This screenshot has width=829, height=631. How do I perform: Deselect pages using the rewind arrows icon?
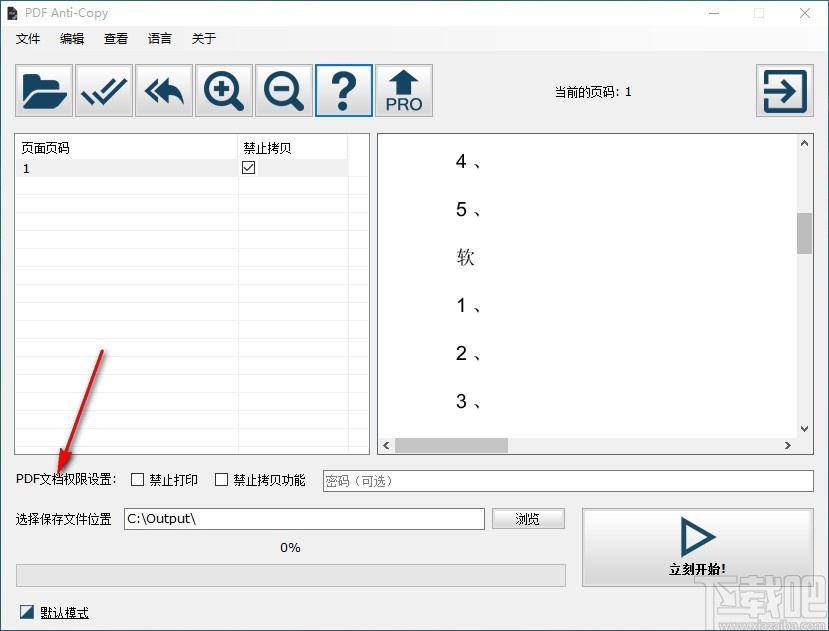point(163,90)
